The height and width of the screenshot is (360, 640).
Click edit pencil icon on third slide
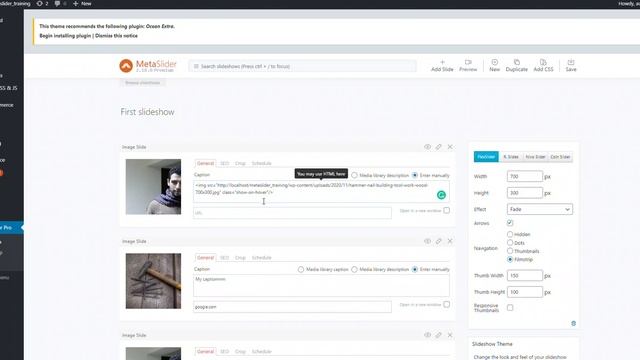[x=438, y=335]
